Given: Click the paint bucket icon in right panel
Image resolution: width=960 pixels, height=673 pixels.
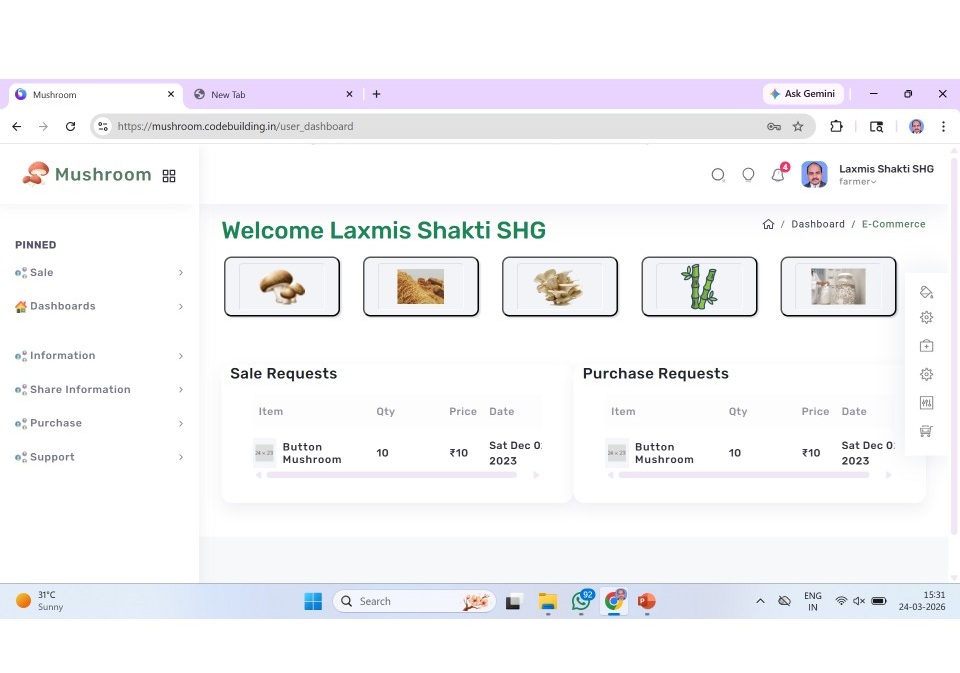Looking at the screenshot, I should click(x=926, y=292).
